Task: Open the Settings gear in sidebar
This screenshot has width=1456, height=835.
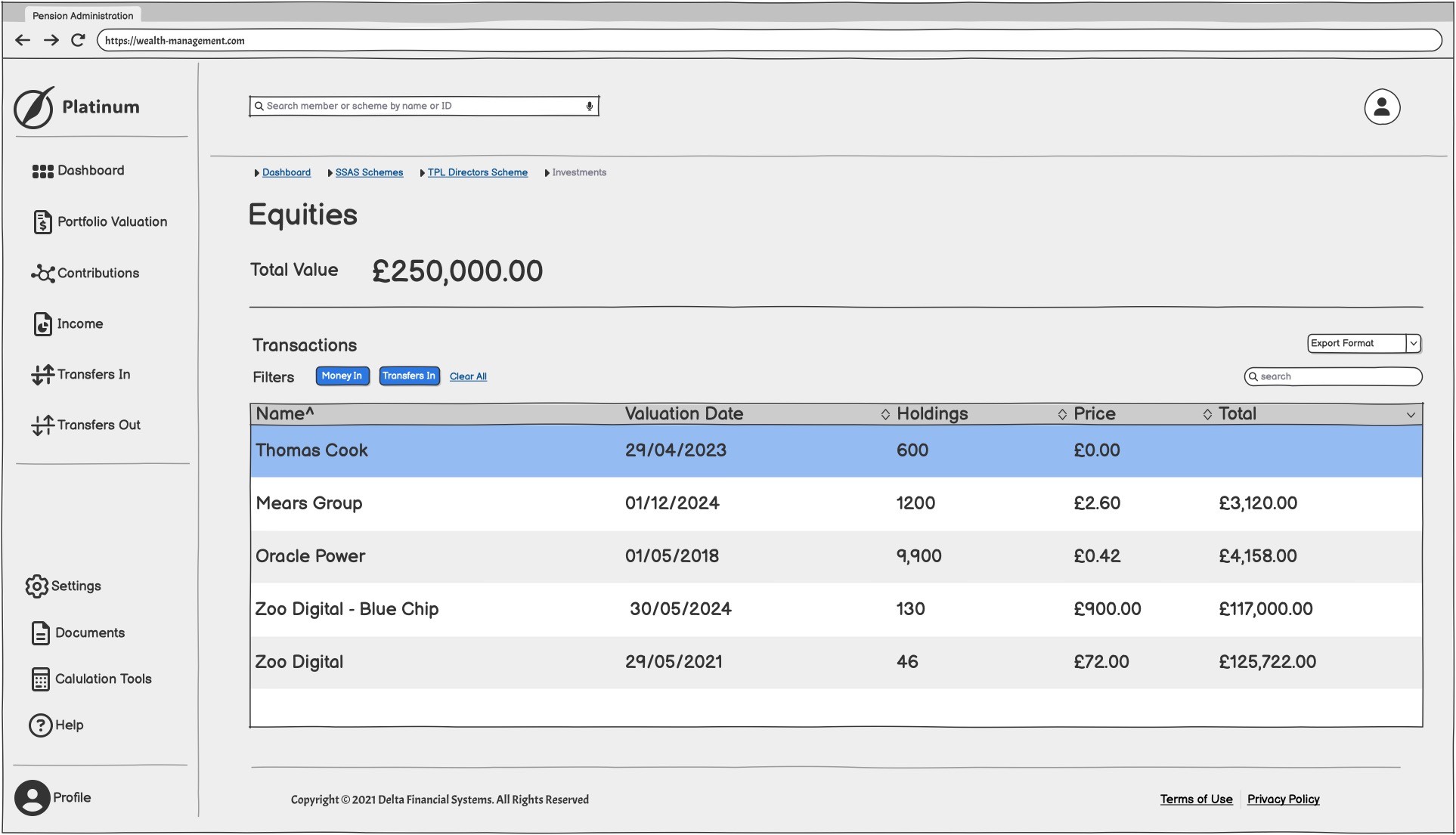Action: [x=36, y=586]
